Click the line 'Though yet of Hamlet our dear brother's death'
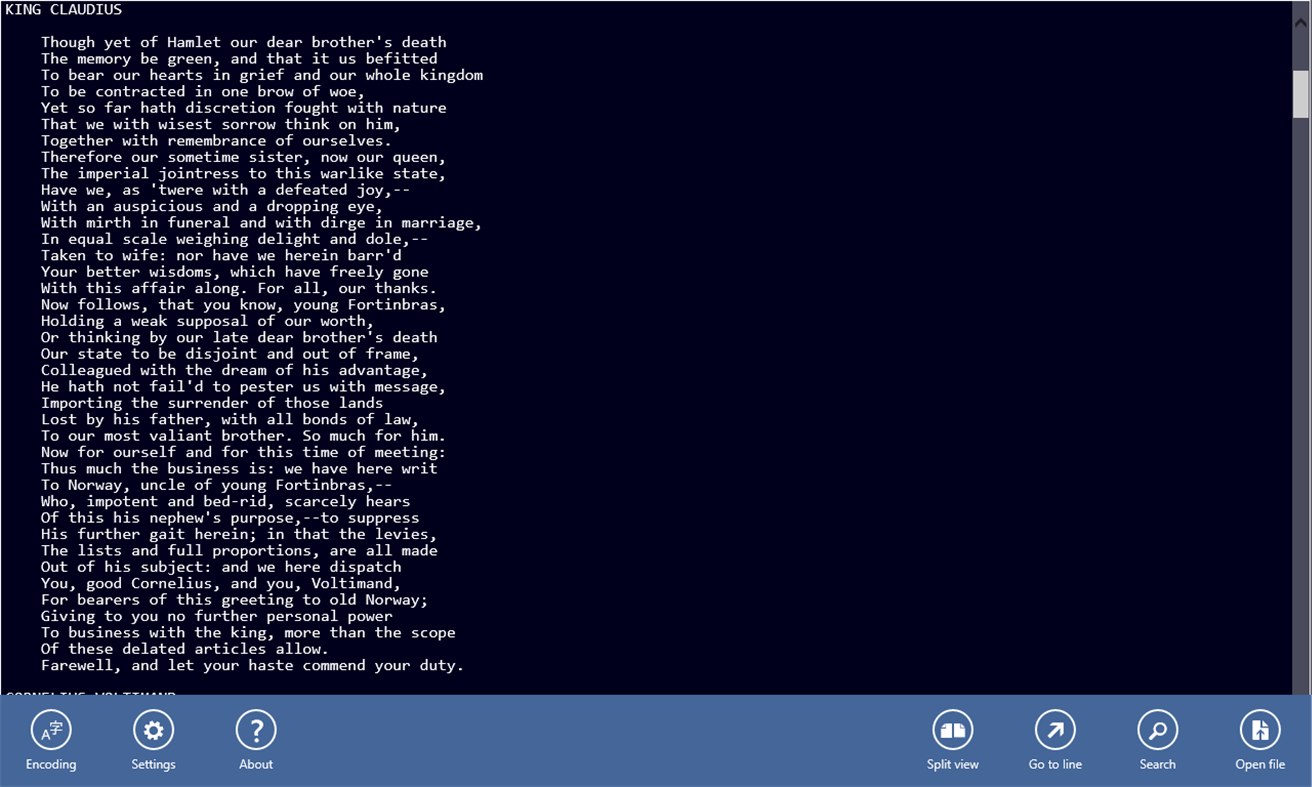 click(244, 42)
